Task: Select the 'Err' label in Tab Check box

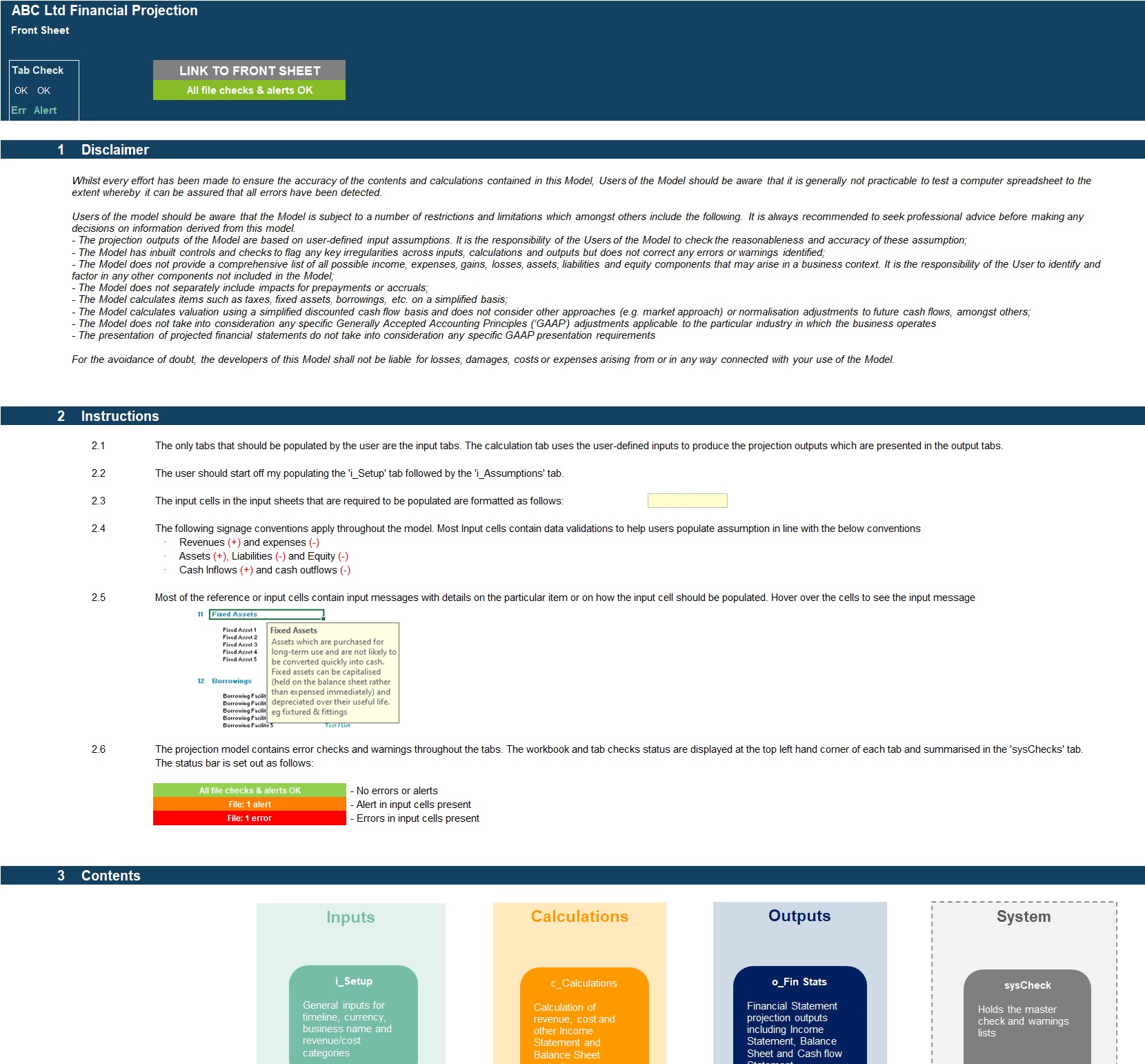Action: click(x=19, y=110)
